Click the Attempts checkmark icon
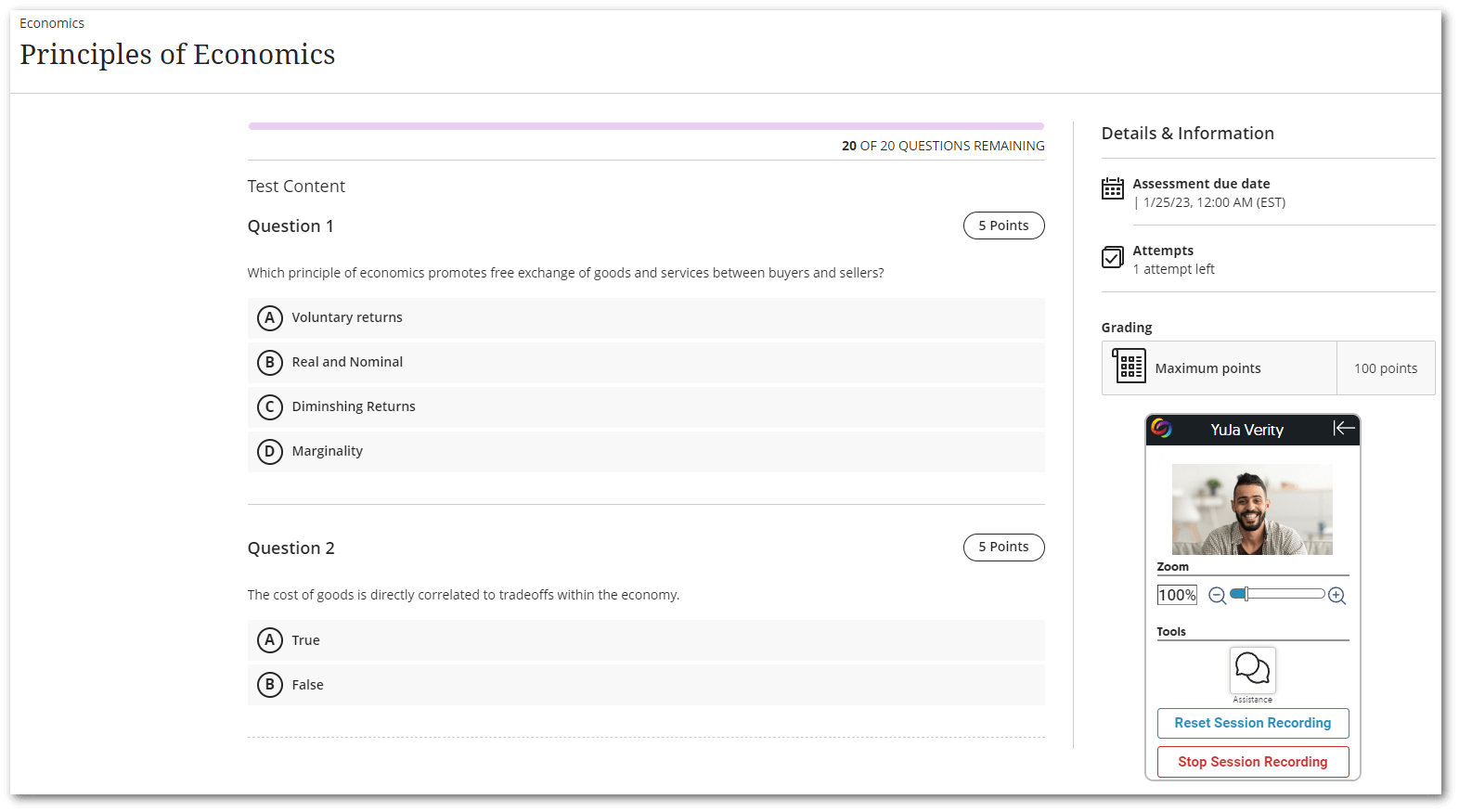 [x=1113, y=257]
